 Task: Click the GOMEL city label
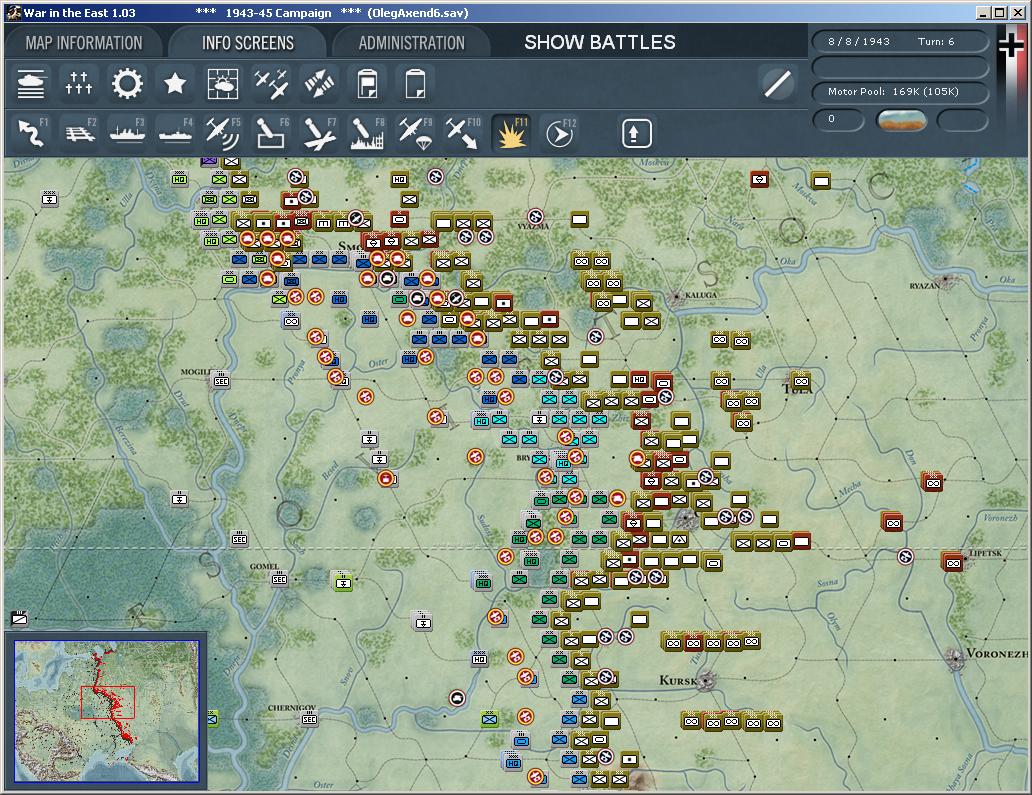tap(264, 566)
